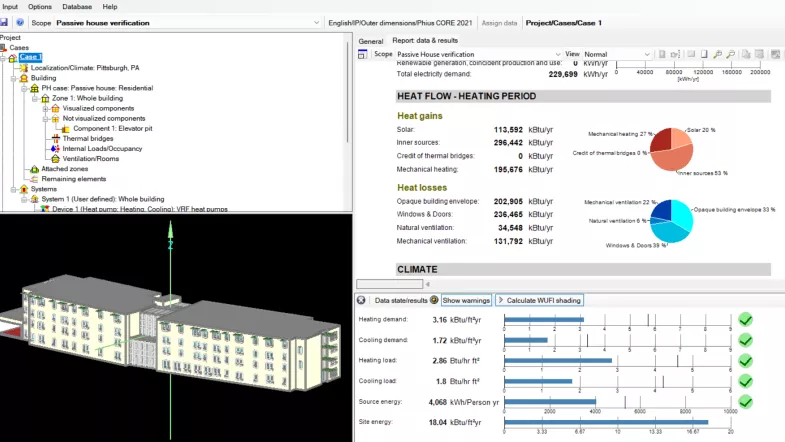Click the zoom-in magnifier in report toolbar
The image size is (785, 442).
click(x=717, y=54)
